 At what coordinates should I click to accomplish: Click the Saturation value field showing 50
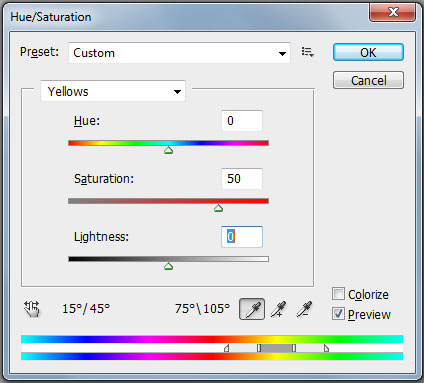[242, 179]
